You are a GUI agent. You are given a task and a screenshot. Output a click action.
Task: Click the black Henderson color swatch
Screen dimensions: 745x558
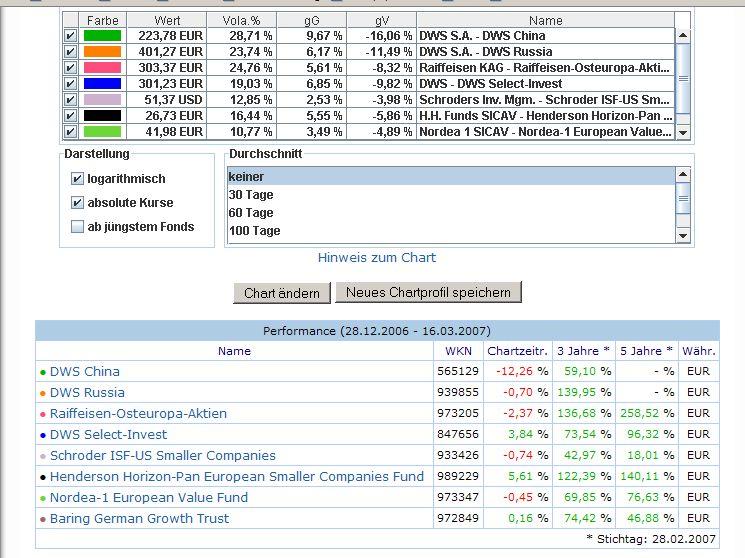pyautogui.click(x=102, y=115)
